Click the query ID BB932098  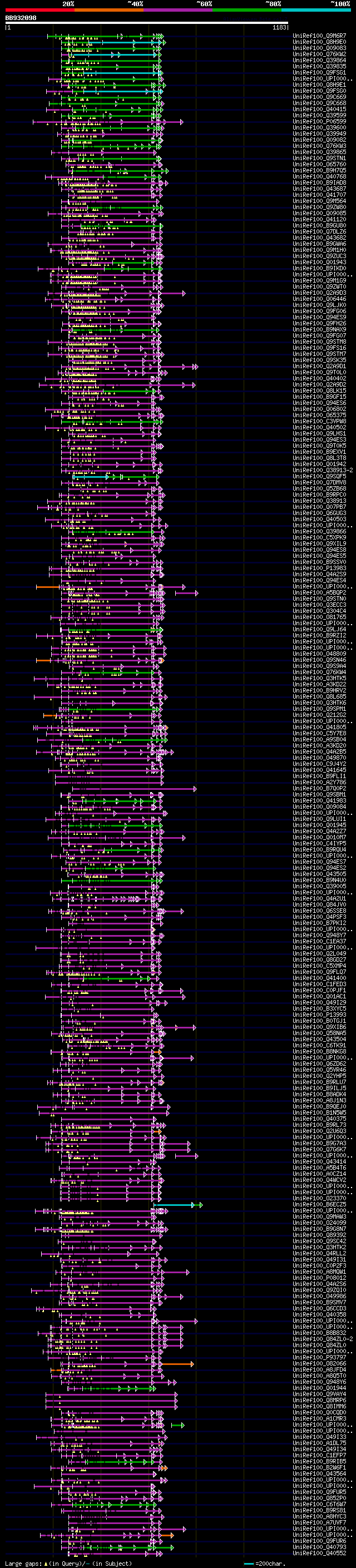(x=21, y=18)
